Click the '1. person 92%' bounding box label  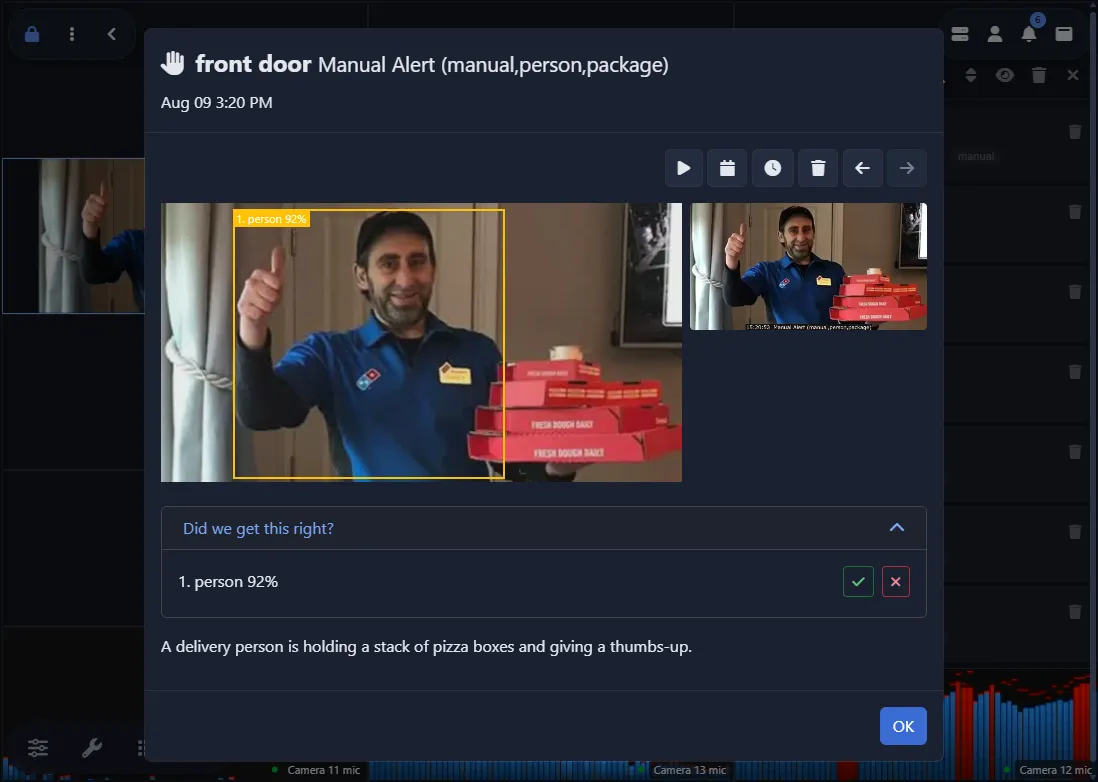point(271,219)
